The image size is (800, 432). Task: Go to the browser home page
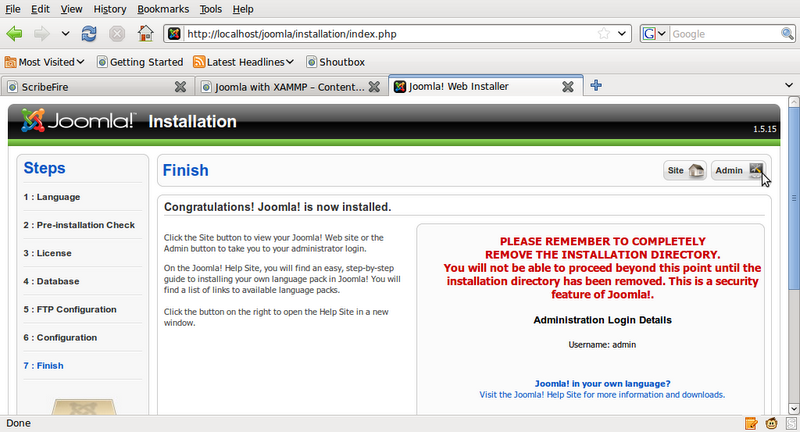(145, 34)
